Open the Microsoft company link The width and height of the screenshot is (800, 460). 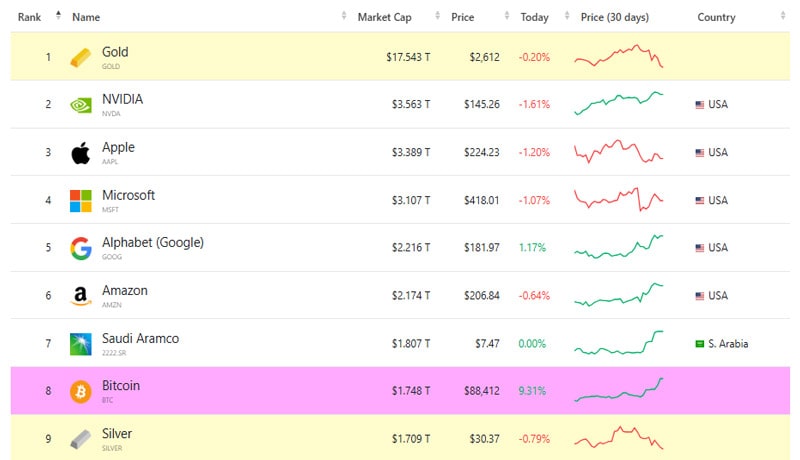click(128, 195)
